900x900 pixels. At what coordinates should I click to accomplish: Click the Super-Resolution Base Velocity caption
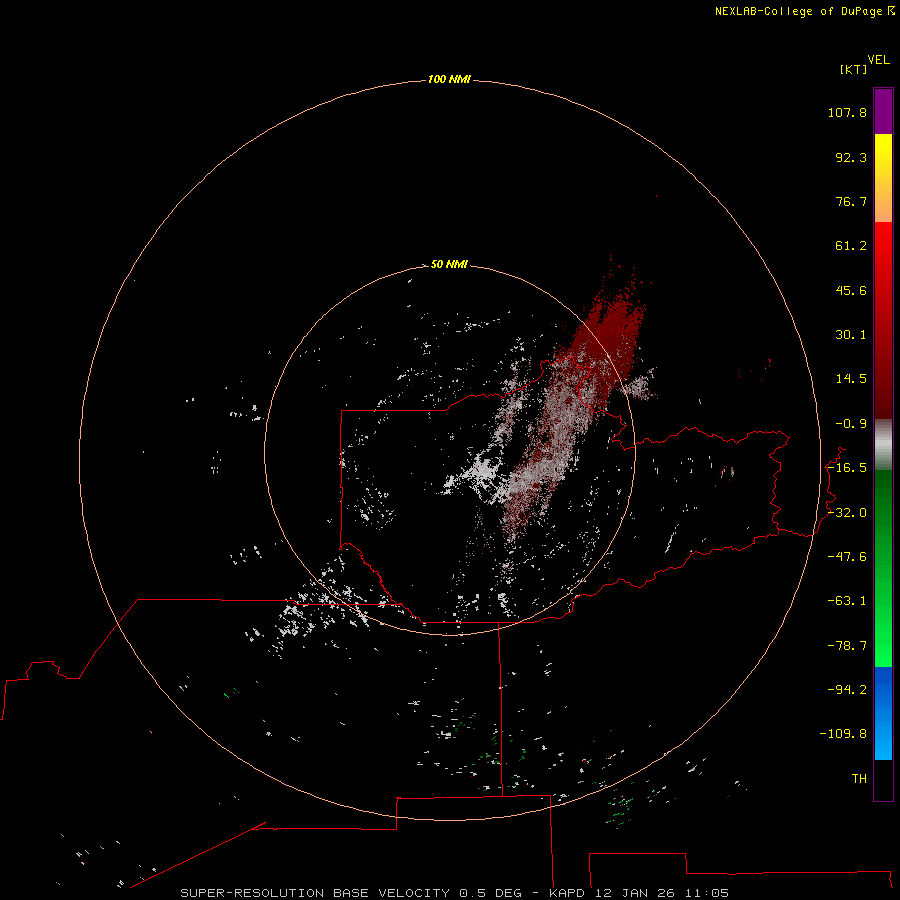(x=455, y=893)
